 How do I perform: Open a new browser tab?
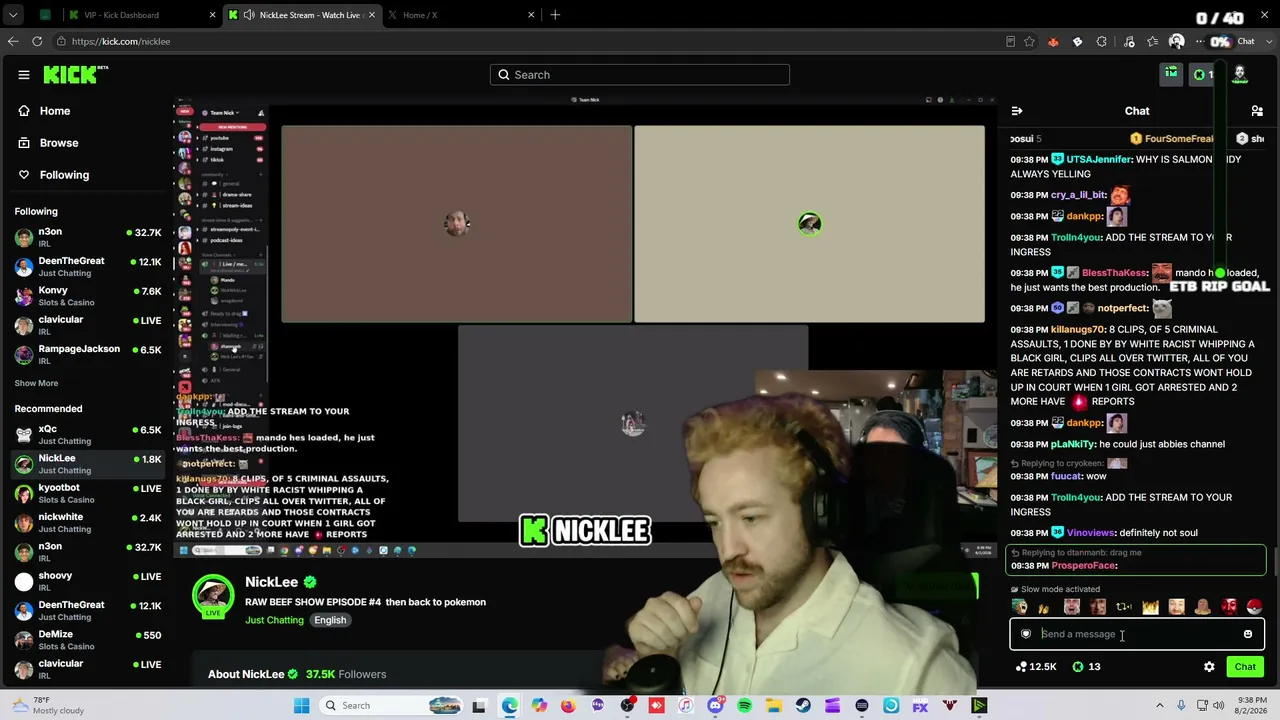pyautogui.click(x=555, y=15)
